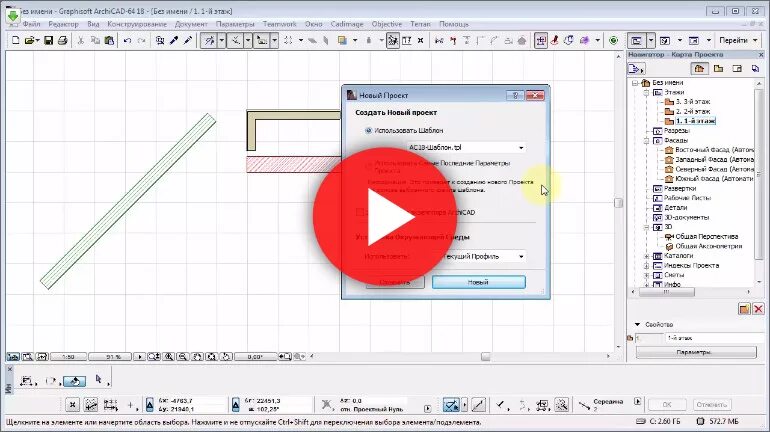Click red X delete icon in Navigator
This screenshot has height=432, width=770.
pos(758,309)
